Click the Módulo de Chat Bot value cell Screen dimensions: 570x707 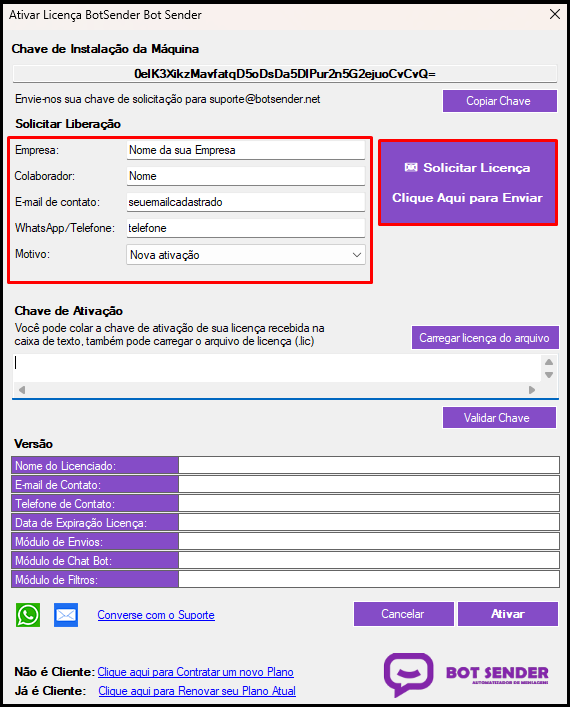tap(369, 560)
